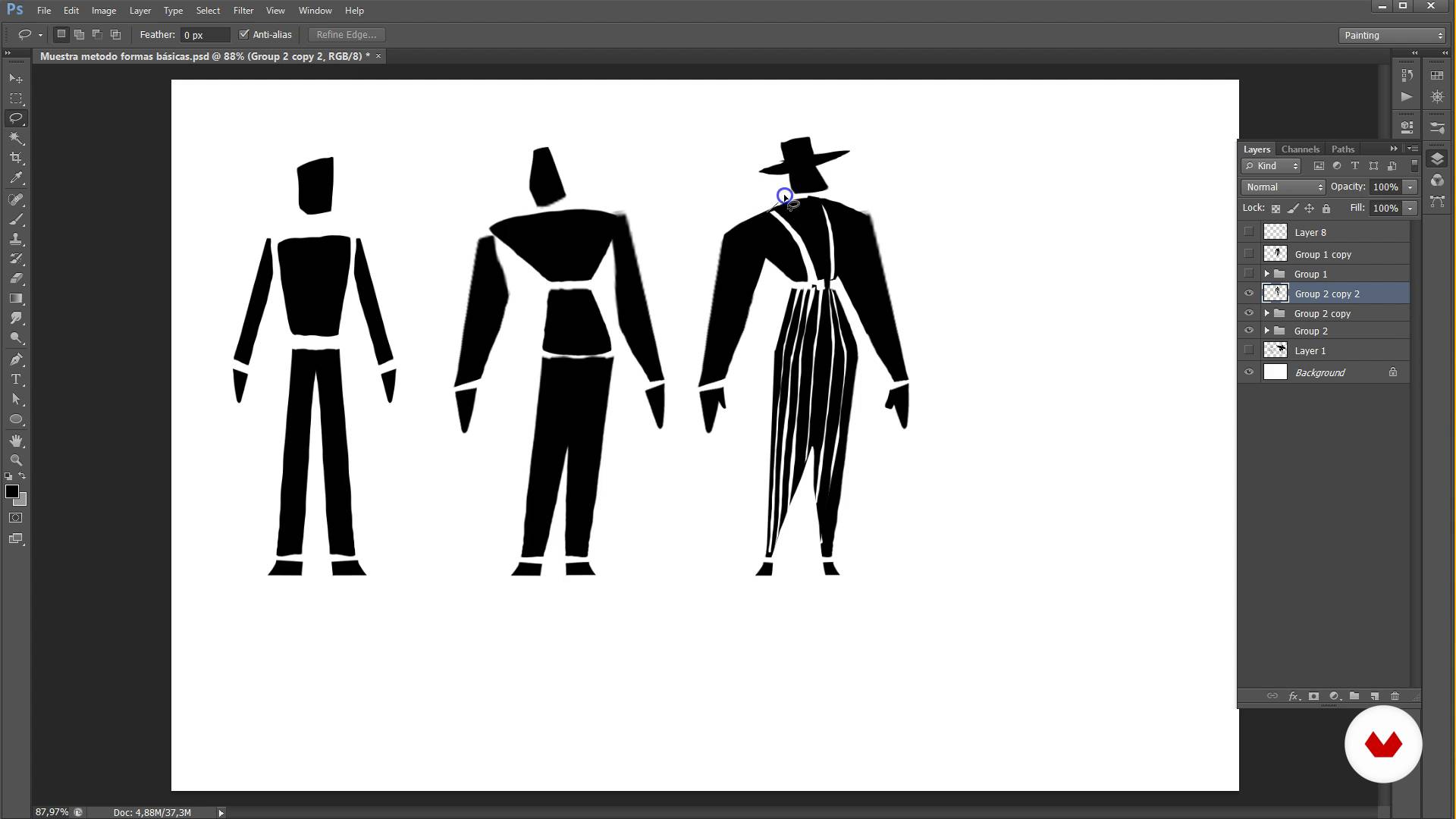This screenshot has height=819, width=1456.
Task: Switch to the Channels tab
Action: 1300,149
